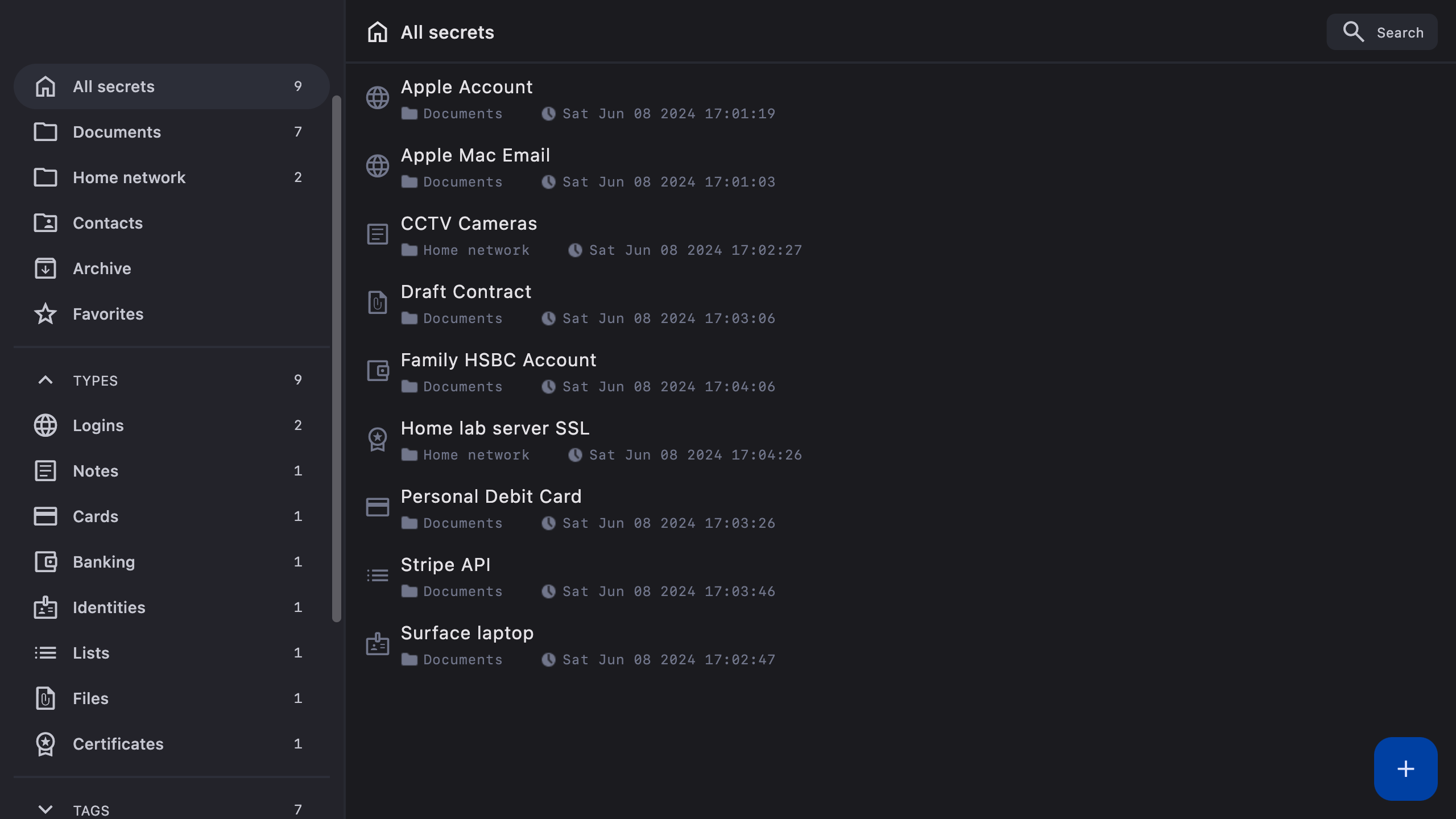This screenshot has width=1456, height=819.
Task: Expand the TAGS section
Action: pyautogui.click(x=45, y=809)
